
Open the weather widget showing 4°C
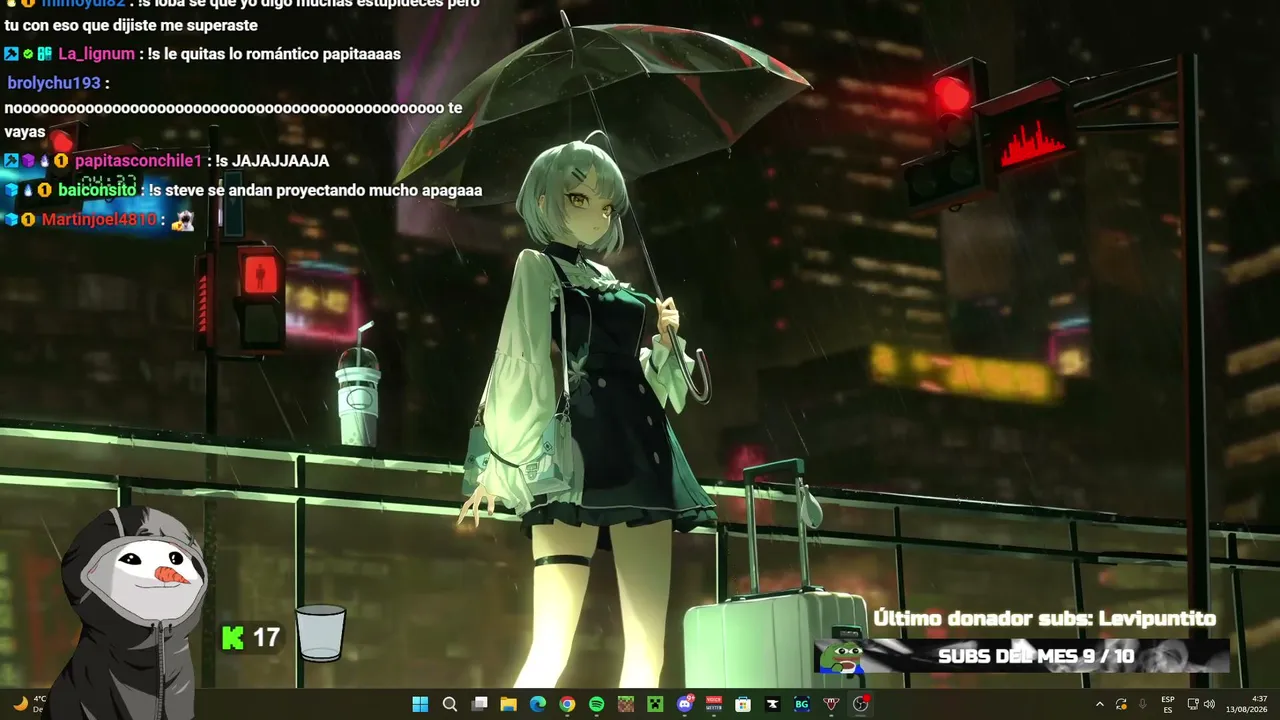(30, 704)
